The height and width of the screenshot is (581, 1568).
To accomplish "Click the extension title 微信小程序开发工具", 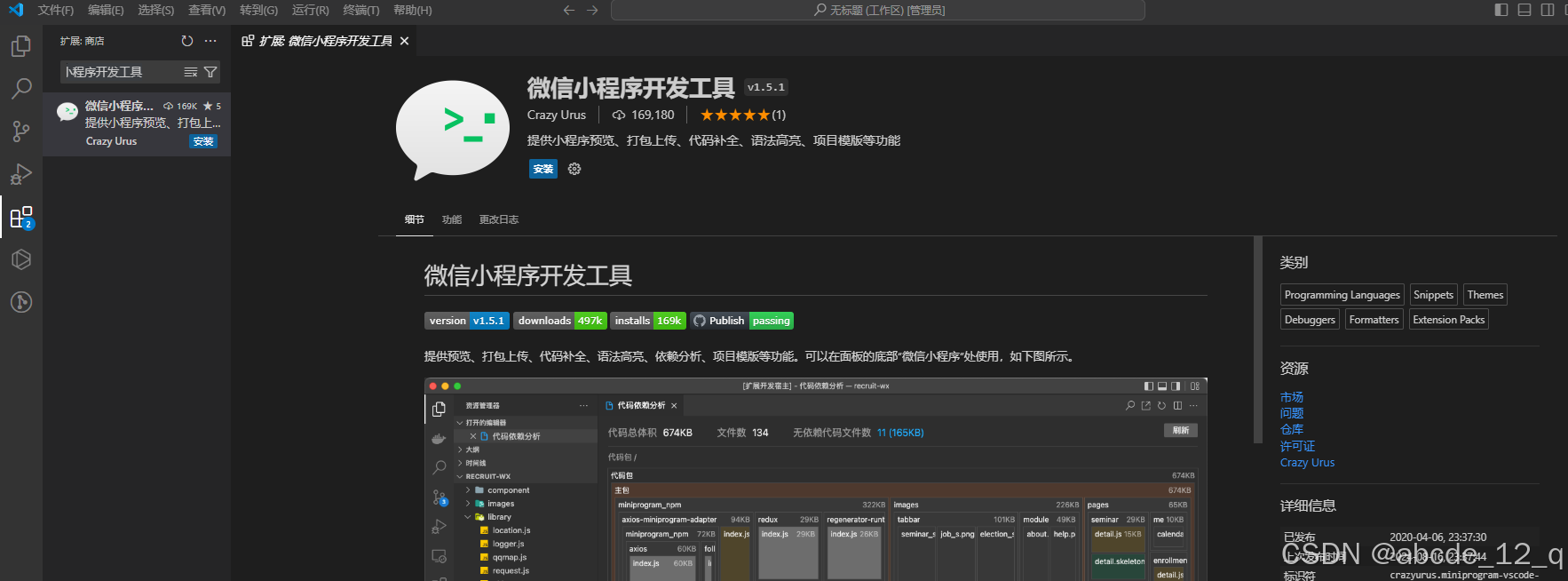I will click(x=630, y=88).
